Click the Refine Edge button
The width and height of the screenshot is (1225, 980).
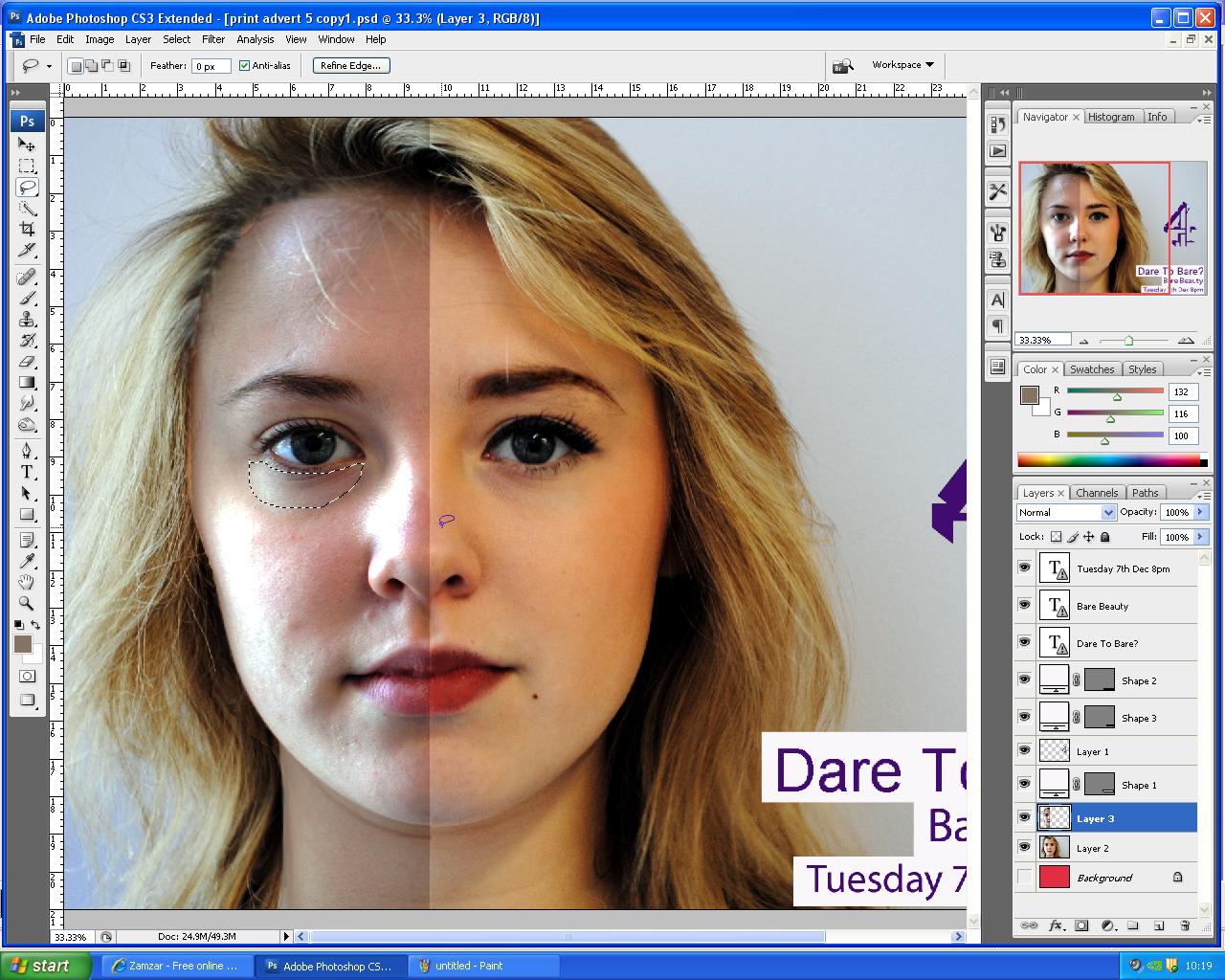[x=351, y=65]
